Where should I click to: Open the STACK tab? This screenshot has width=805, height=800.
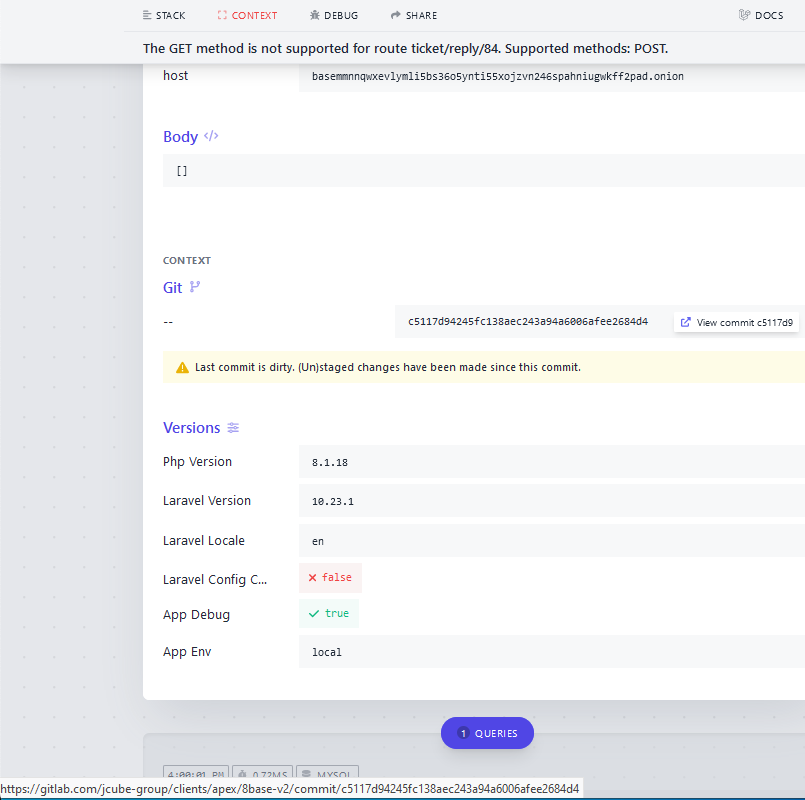[164, 15]
